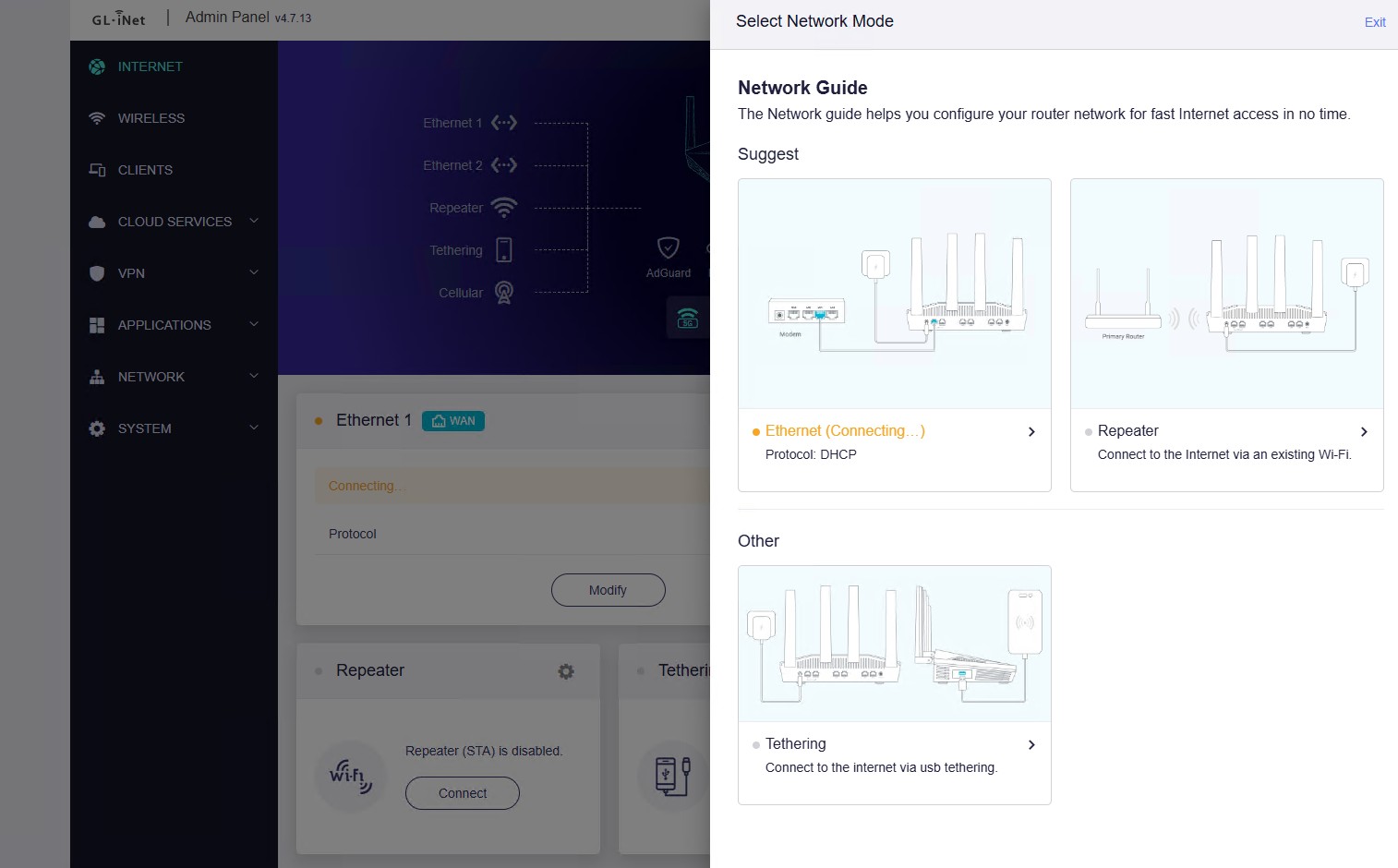Click the Tethering phone icon in diagram
1398x868 pixels.
click(504, 250)
